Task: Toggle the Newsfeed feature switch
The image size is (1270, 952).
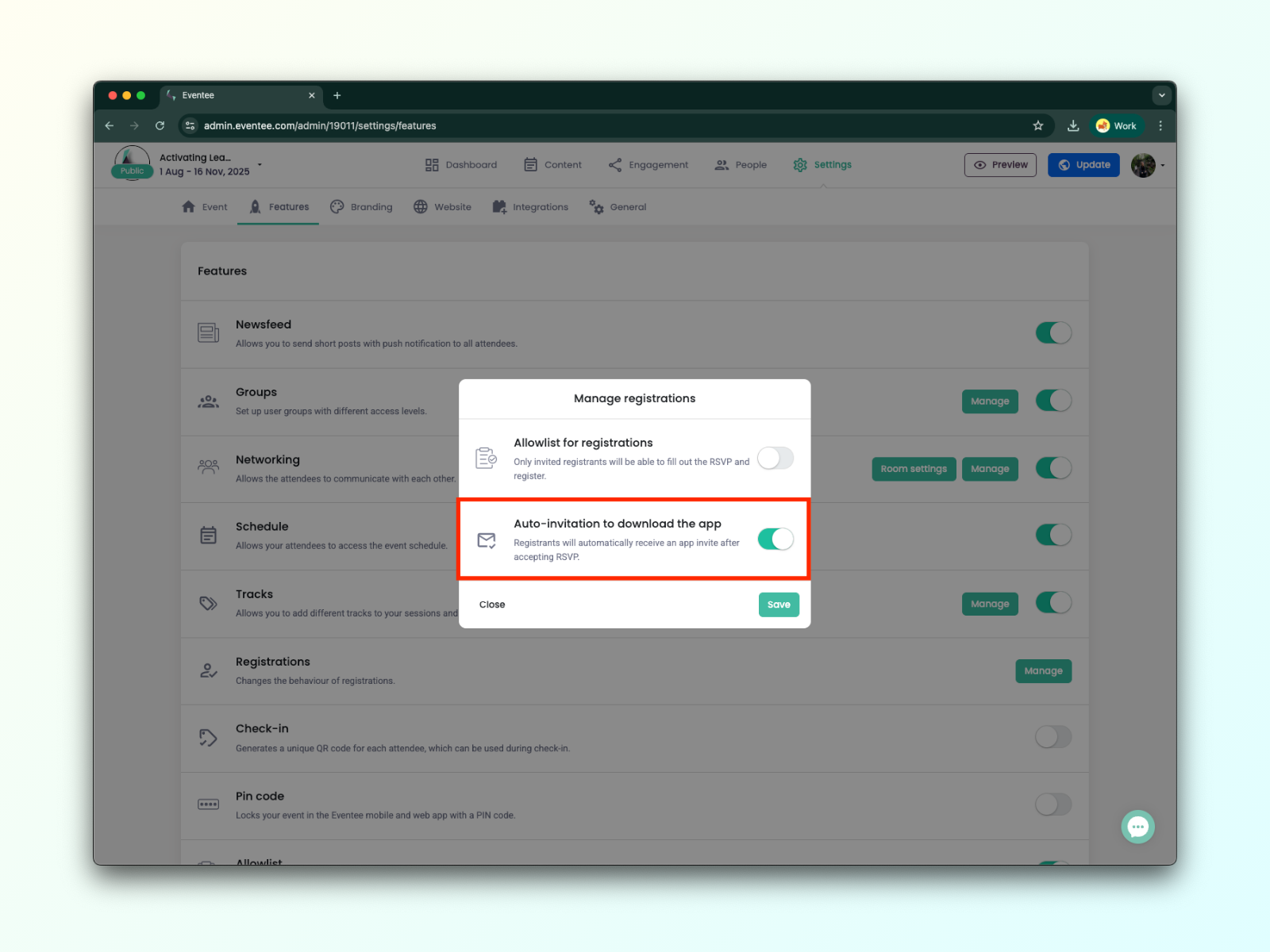Action: point(1053,333)
